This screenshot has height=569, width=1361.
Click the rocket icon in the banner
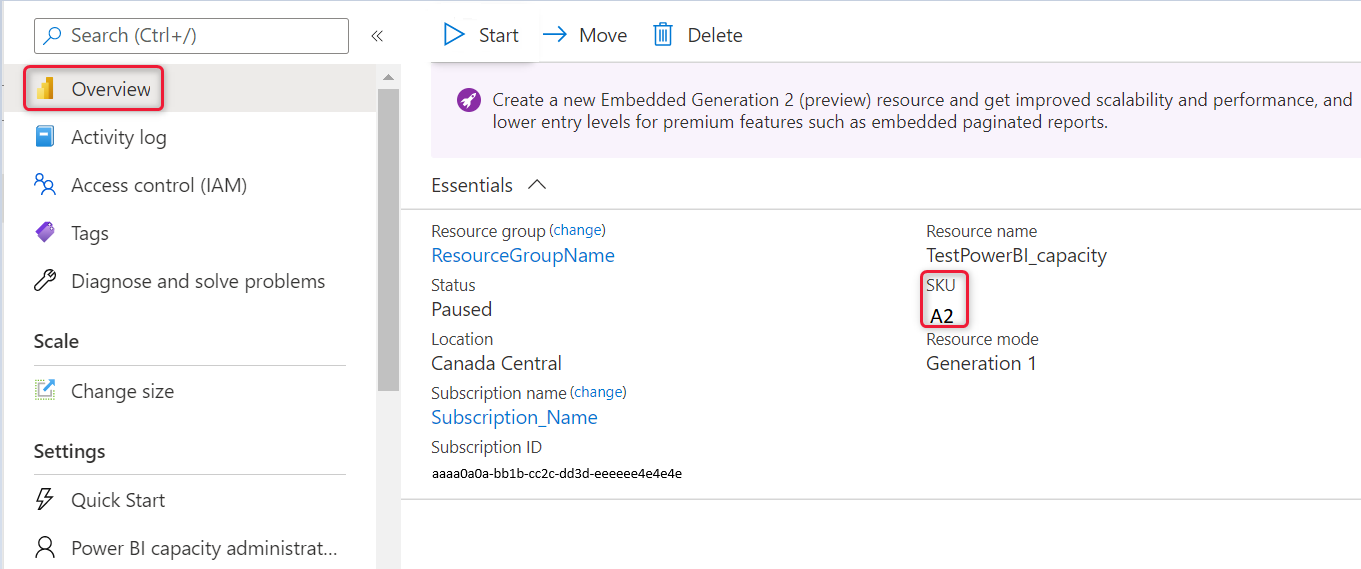pyautogui.click(x=468, y=100)
